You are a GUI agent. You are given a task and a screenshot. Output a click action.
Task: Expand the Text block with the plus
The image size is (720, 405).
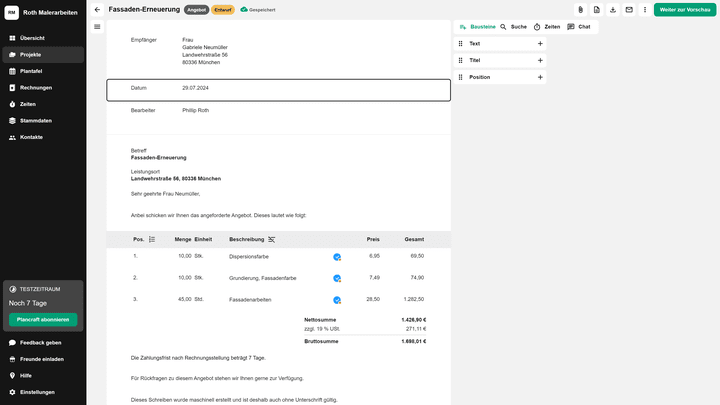[540, 44]
